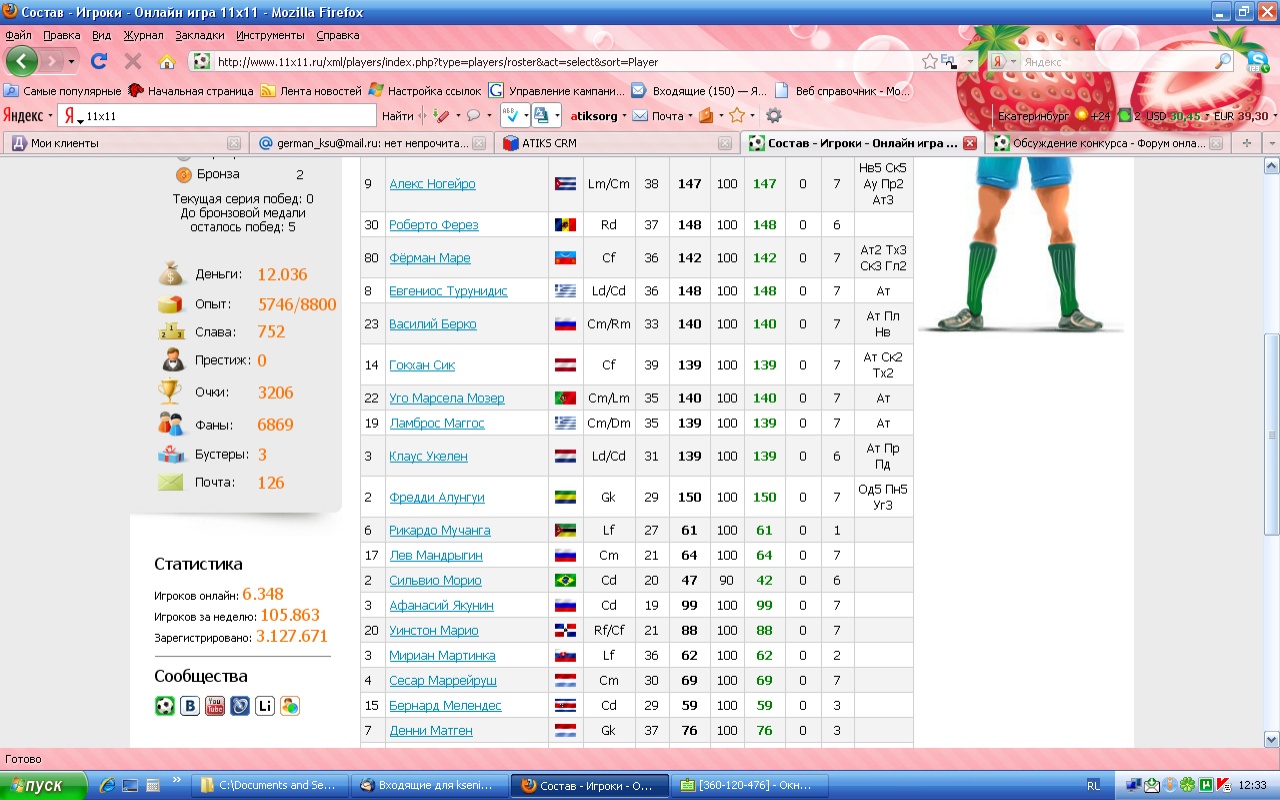The width and height of the screenshot is (1280, 800).
Task: Reload the page with the refresh icon
Action: click(99, 62)
